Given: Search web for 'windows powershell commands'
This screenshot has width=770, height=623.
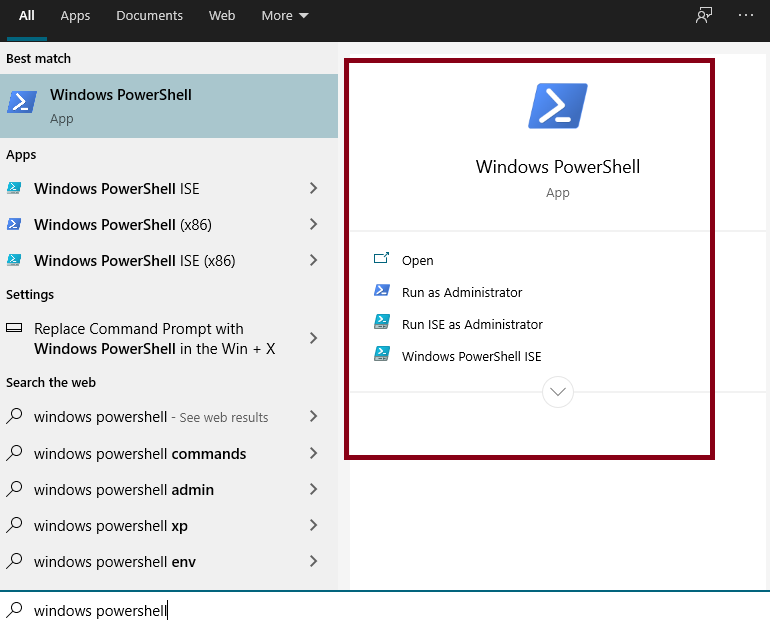Looking at the screenshot, I should (x=140, y=454).
